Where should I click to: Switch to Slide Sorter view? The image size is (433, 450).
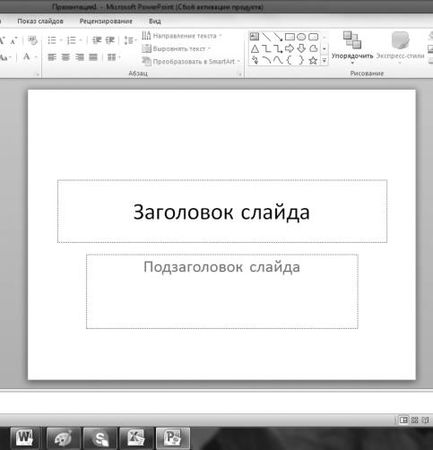tap(415, 420)
